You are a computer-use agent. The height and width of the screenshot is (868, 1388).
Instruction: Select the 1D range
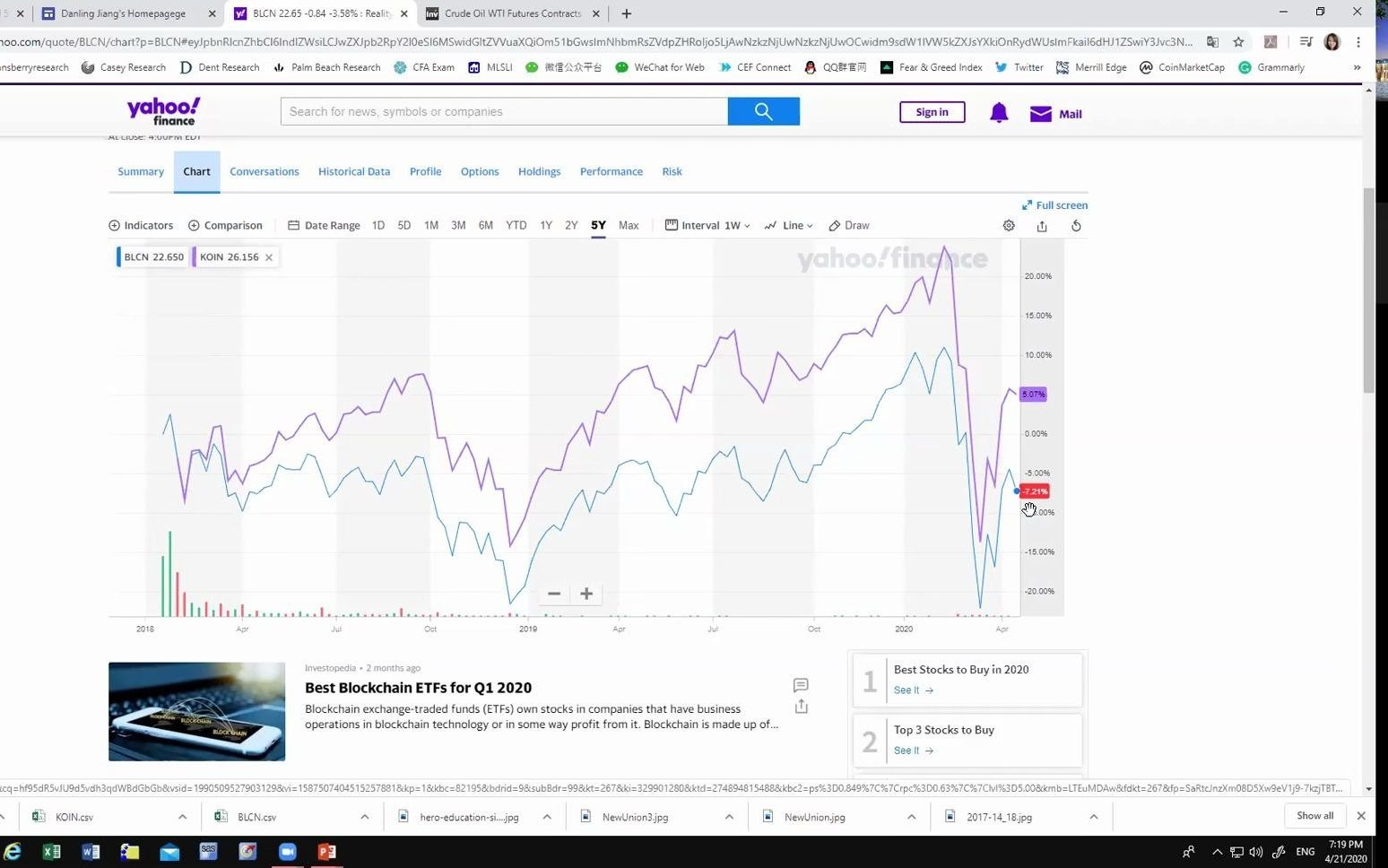tap(378, 226)
